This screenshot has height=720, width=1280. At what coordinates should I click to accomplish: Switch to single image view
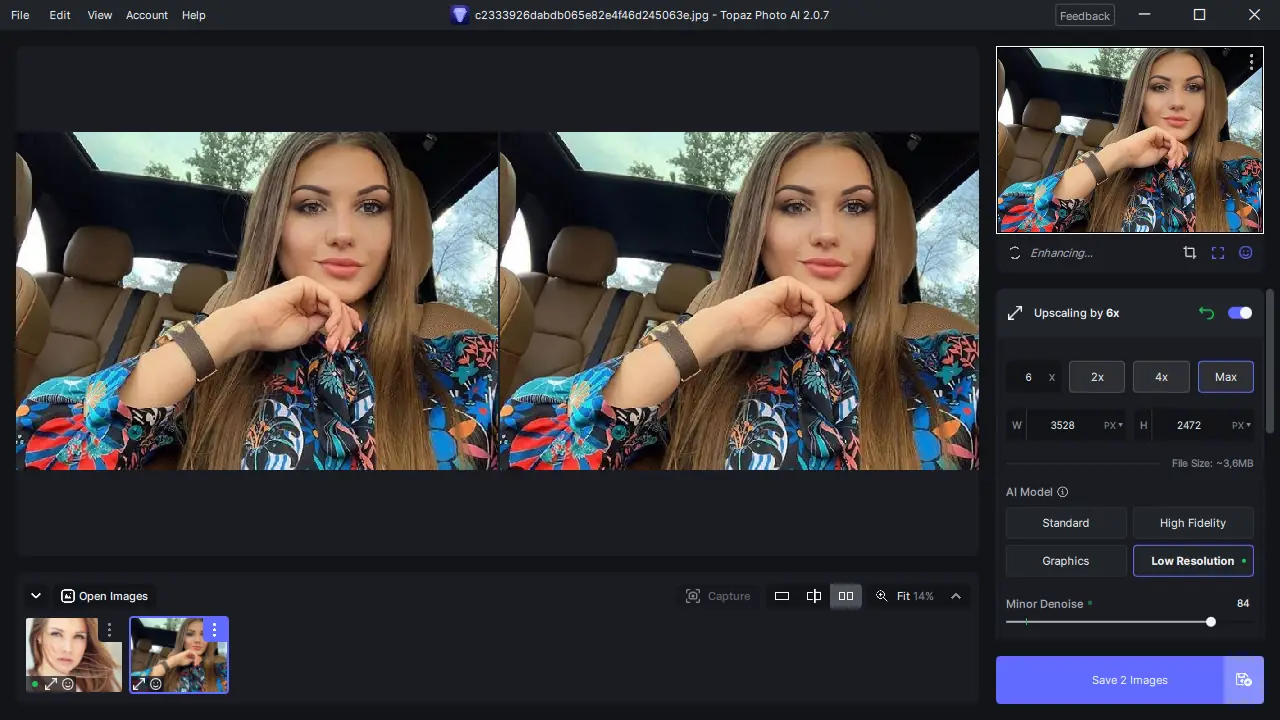[x=782, y=596]
